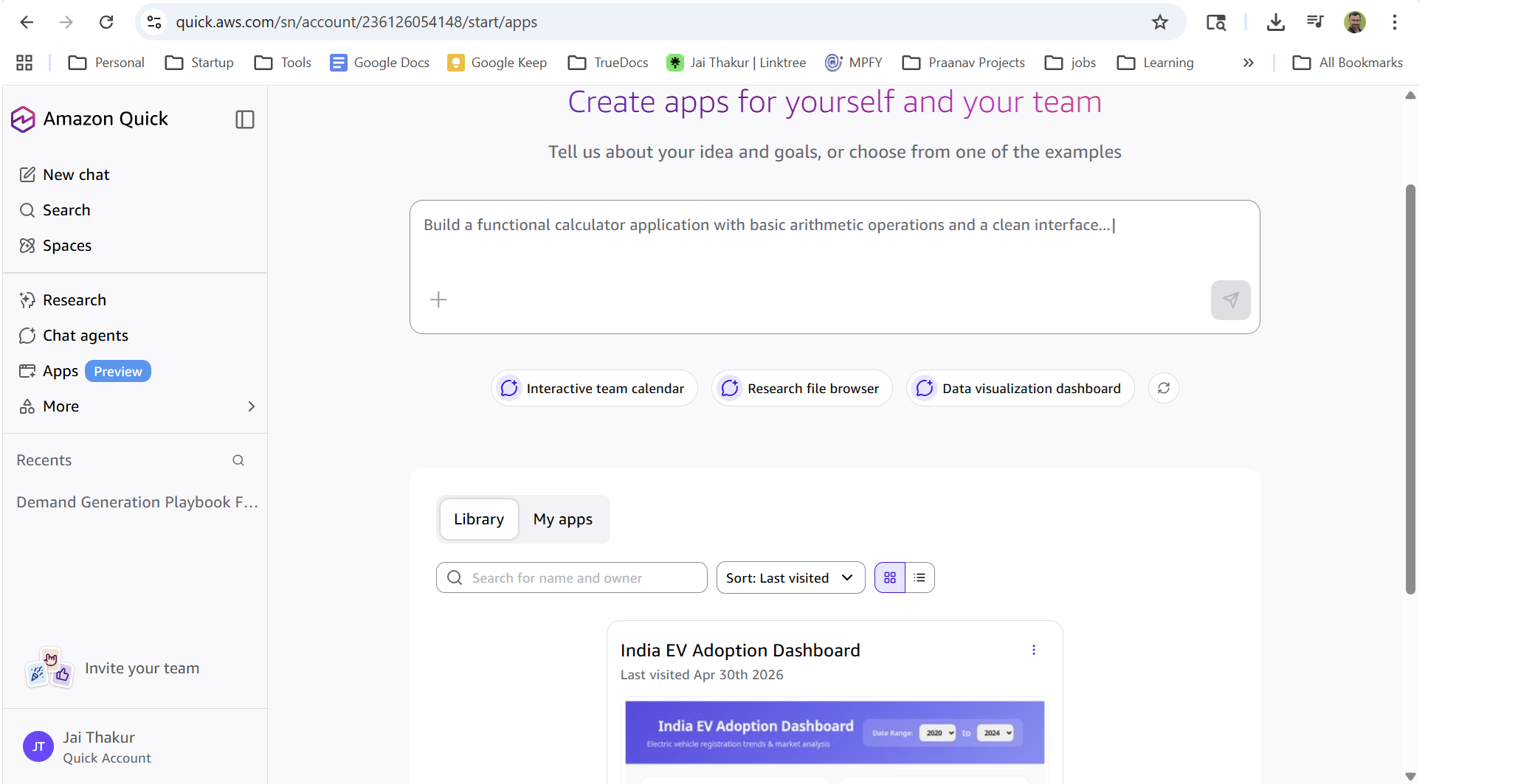Viewport: 1515px width, 784px height.
Task: Collapse the Amazon Quick sidebar panel
Action: click(245, 119)
